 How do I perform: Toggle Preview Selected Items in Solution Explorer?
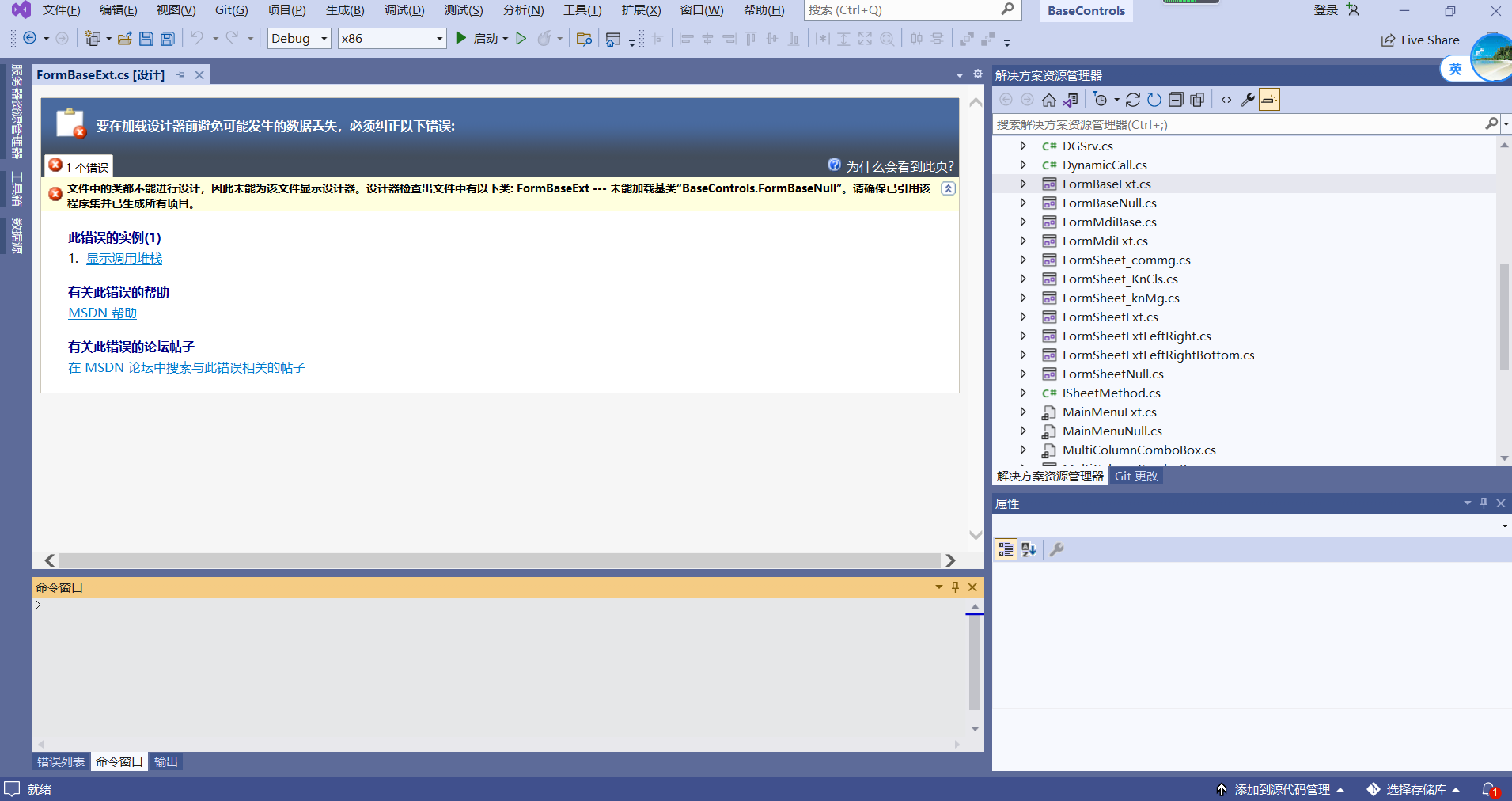pos(1269,100)
